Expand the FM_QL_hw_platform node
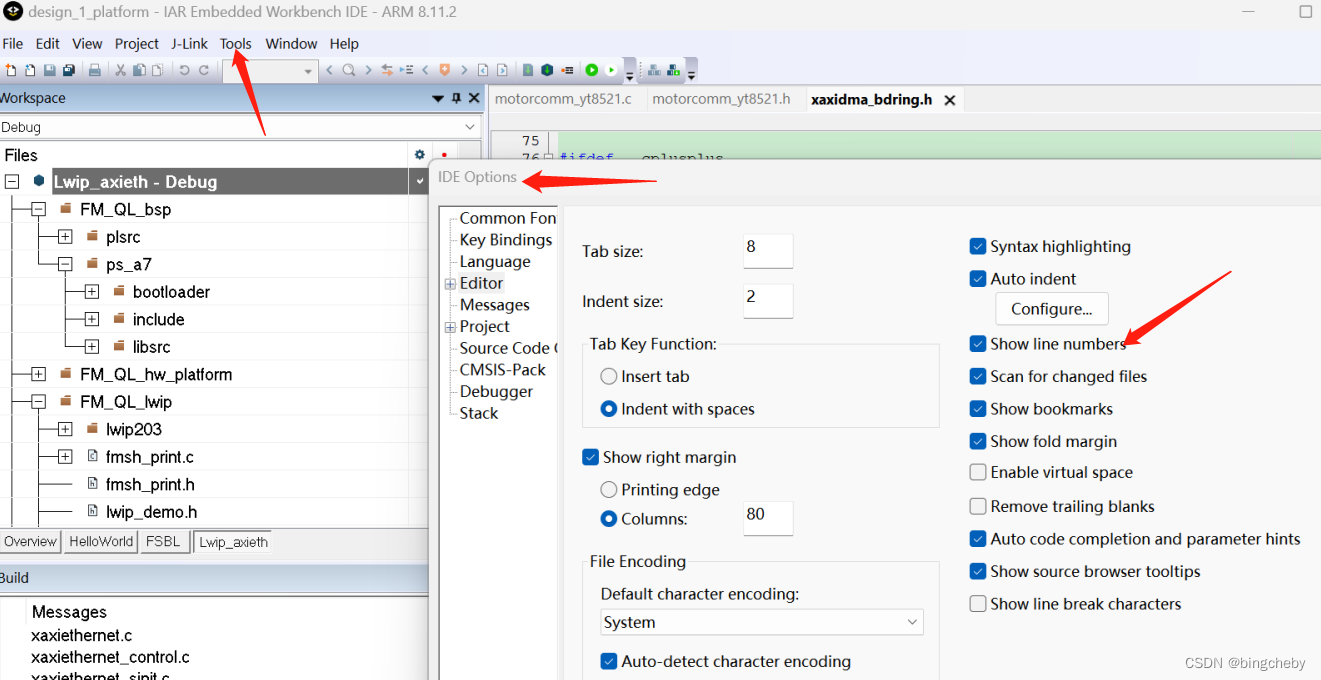Screen dimensions: 1321x680 (38, 374)
